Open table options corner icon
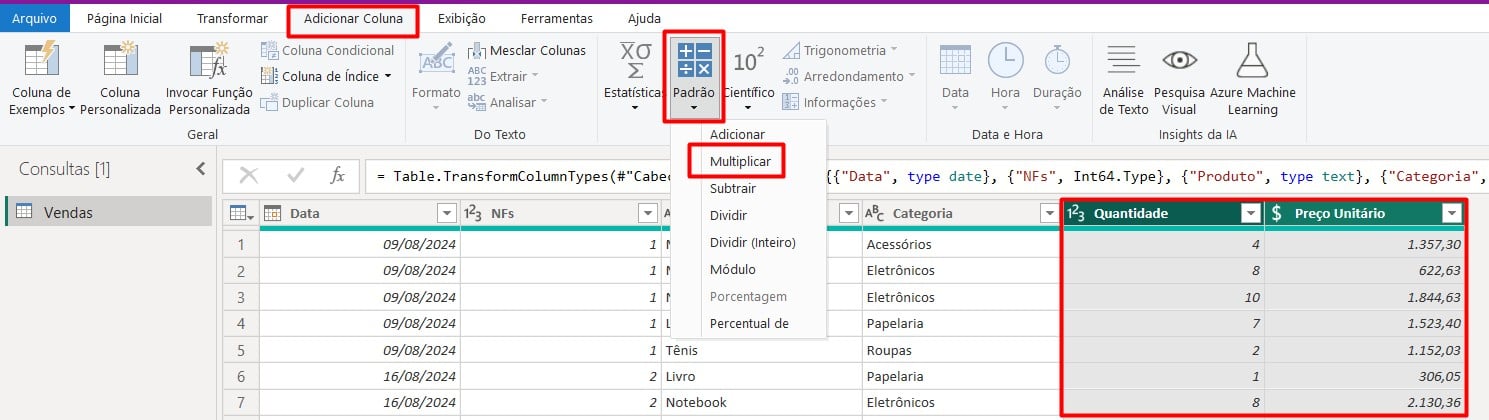This screenshot has width=1489, height=420. [240, 213]
